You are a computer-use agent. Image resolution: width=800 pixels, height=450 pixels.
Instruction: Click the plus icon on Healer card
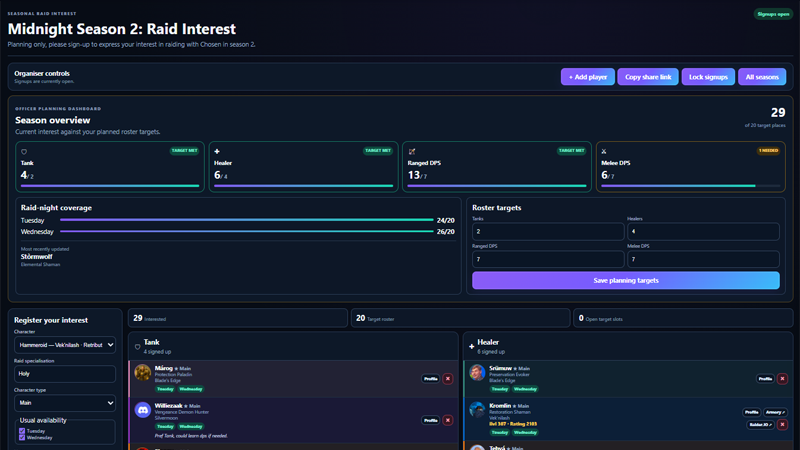click(x=217, y=152)
